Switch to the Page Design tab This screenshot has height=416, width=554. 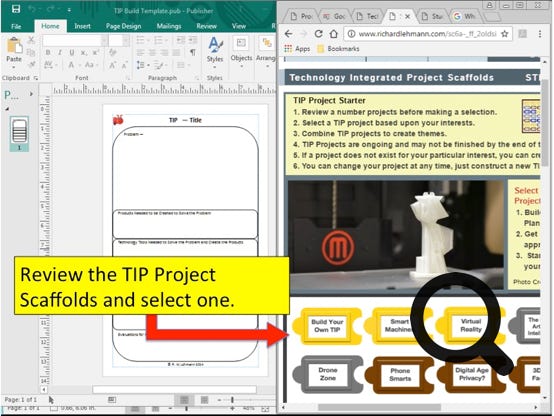point(123,26)
